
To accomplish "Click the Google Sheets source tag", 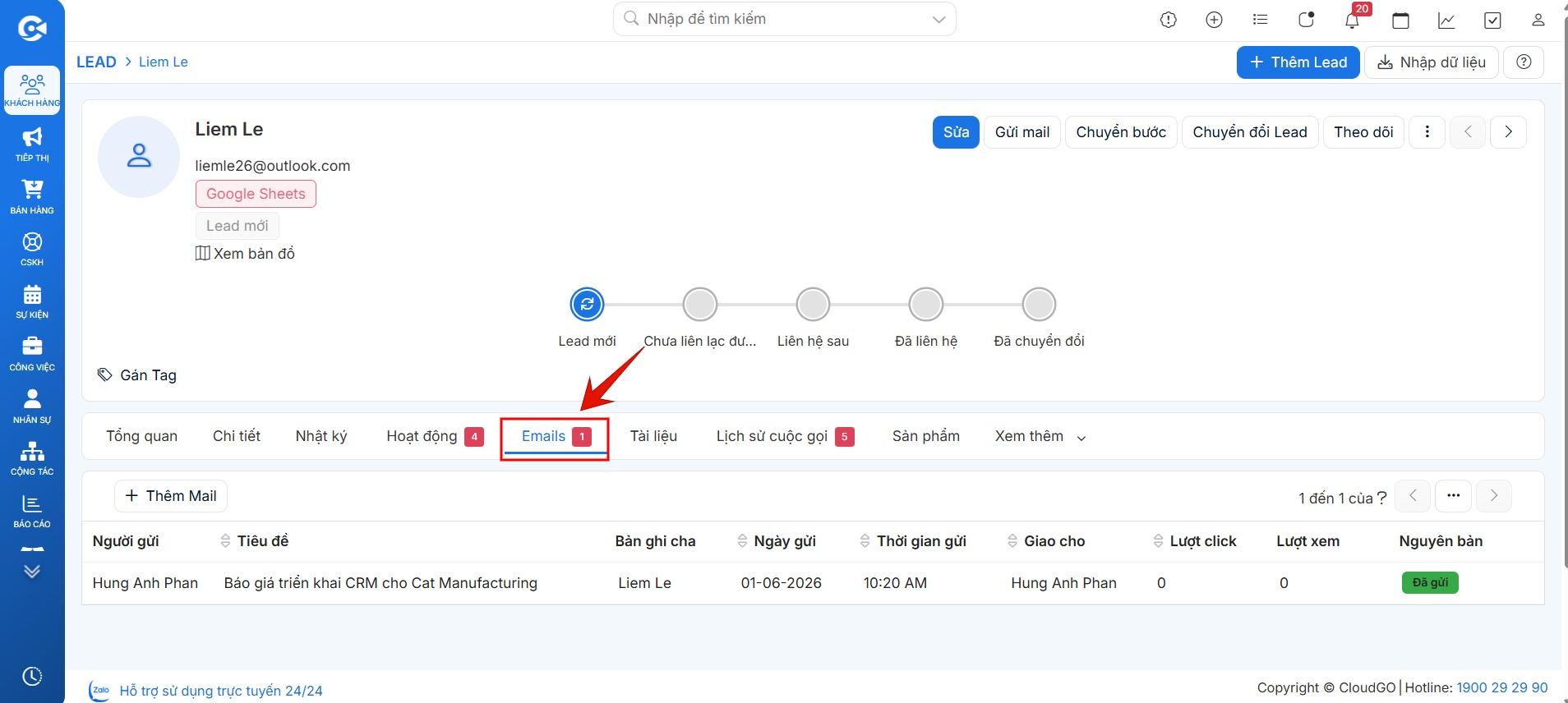I will [256, 194].
